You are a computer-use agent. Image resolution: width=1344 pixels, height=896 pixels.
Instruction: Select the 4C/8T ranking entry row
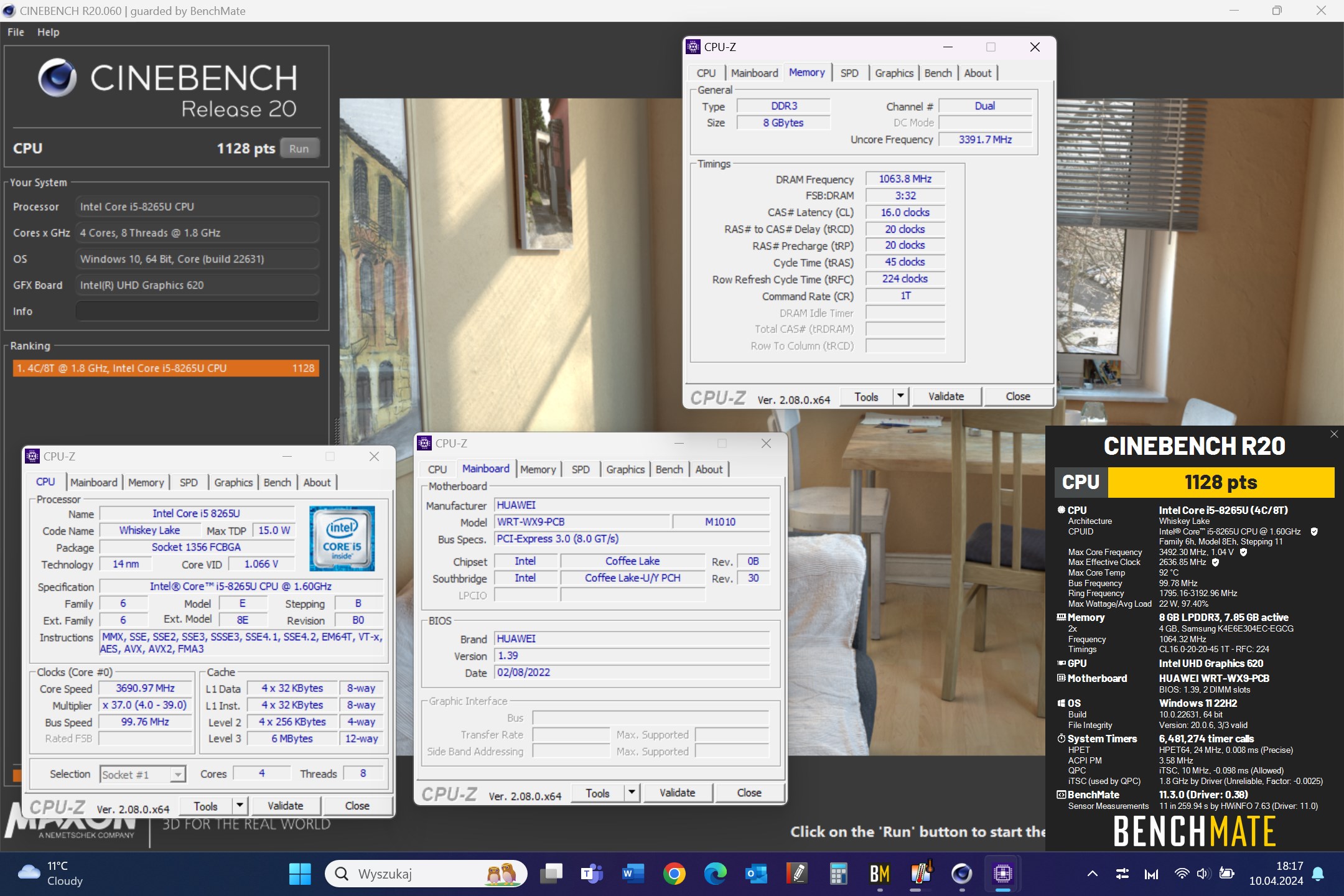(x=166, y=368)
